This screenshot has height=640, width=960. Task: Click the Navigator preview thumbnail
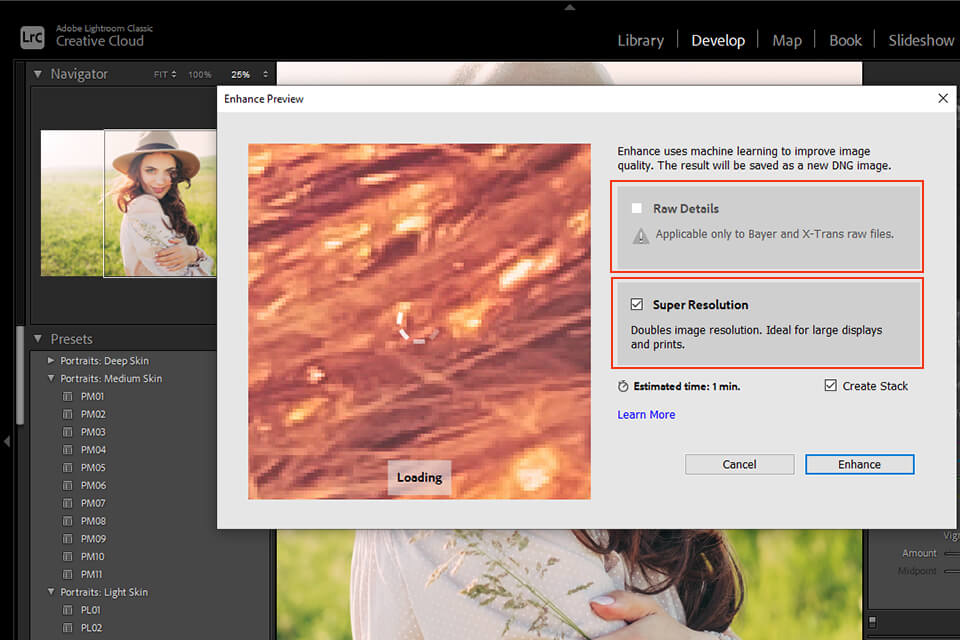129,203
